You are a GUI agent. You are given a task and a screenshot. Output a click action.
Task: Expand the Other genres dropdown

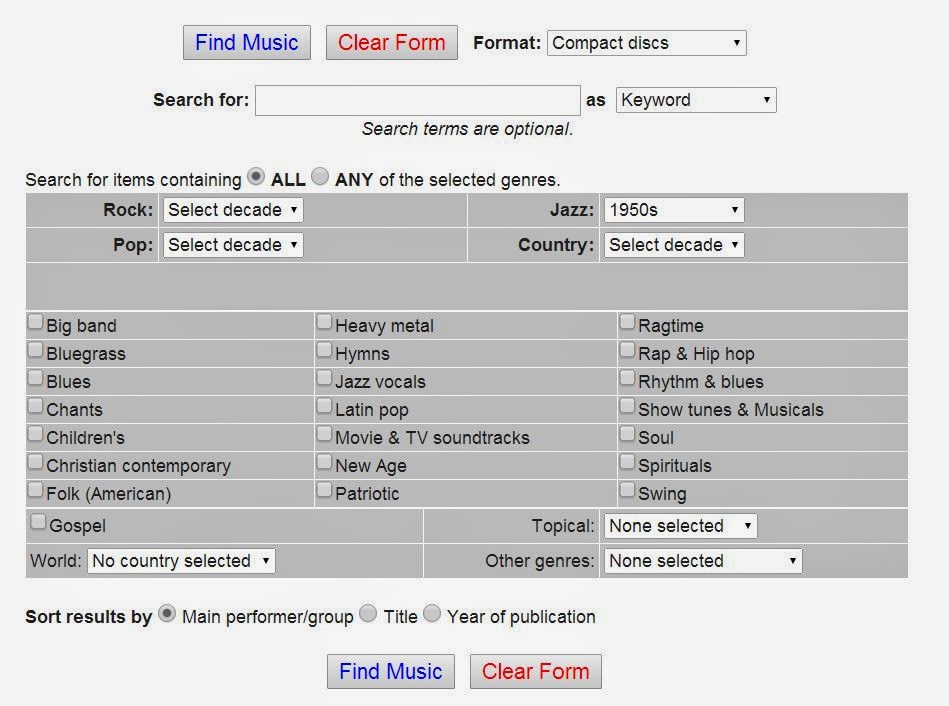click(702, 561)
